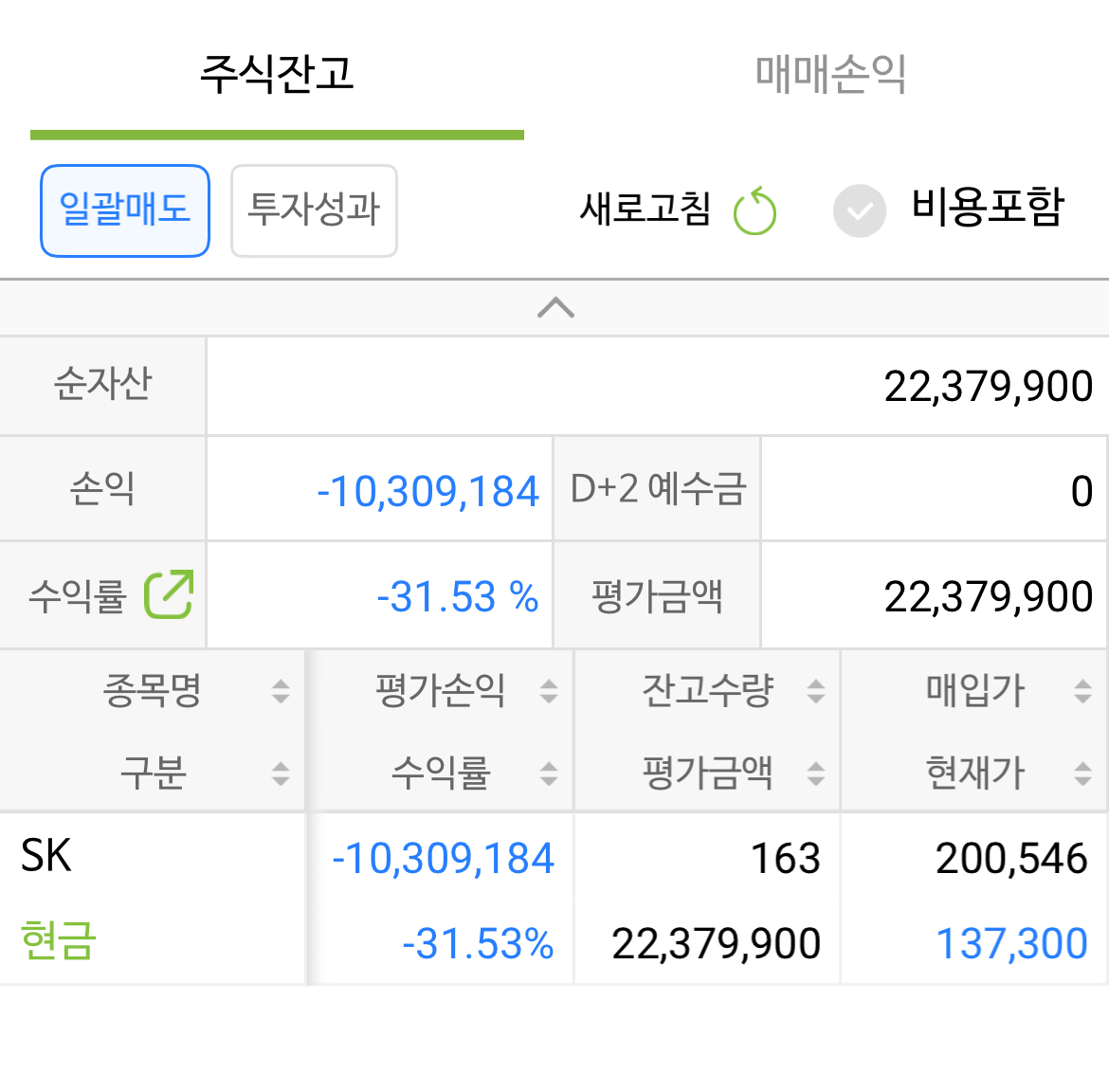Sort by 종목명 column arrows

[280, 691]
